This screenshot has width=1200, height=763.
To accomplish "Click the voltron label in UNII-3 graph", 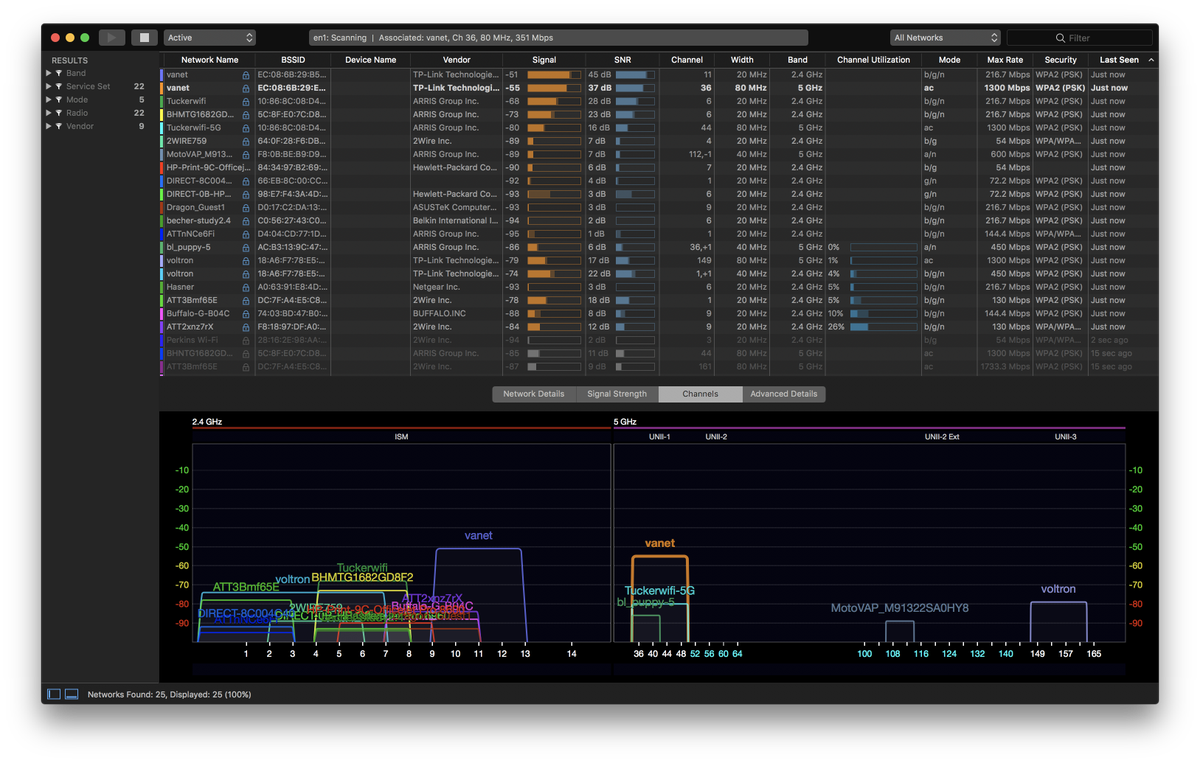I will (x=1058, y=589).
